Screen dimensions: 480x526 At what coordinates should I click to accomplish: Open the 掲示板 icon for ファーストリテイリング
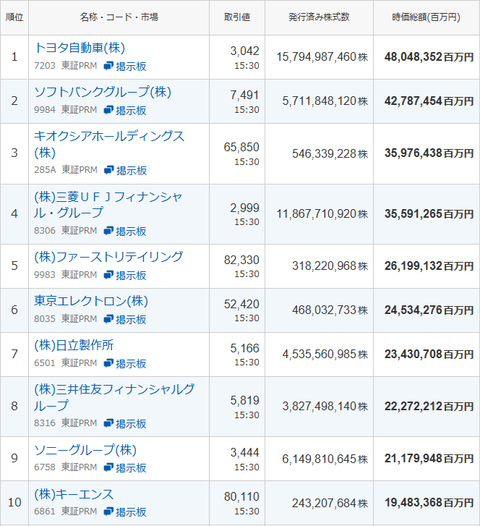[x=125, y=275]
